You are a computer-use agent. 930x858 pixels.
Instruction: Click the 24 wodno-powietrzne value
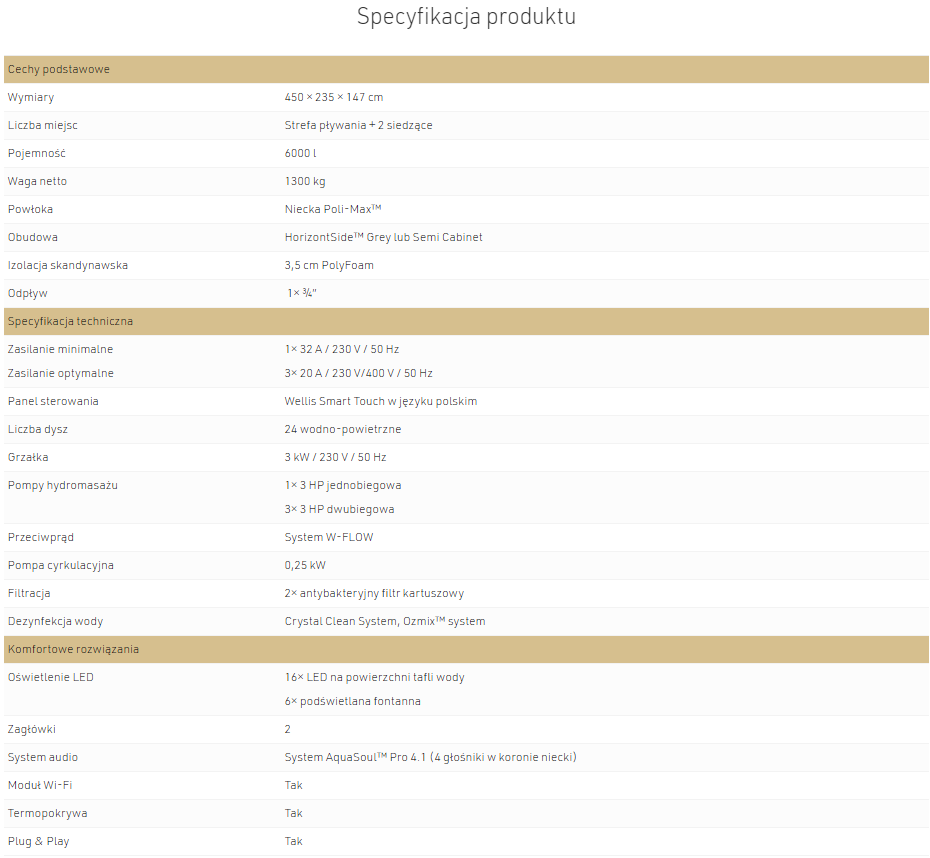tap(343, 429)
